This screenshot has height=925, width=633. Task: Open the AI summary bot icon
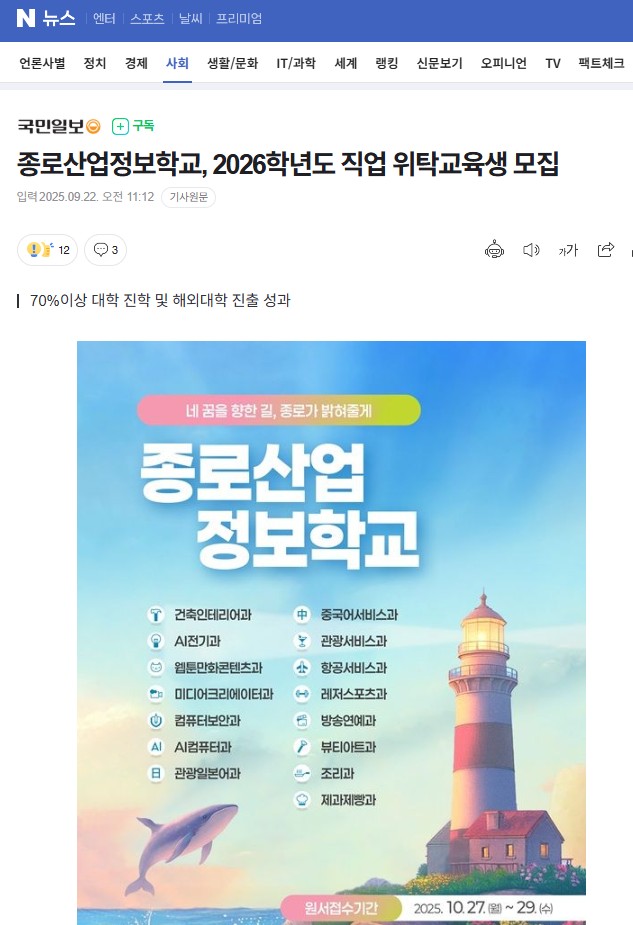pos(494,250)
